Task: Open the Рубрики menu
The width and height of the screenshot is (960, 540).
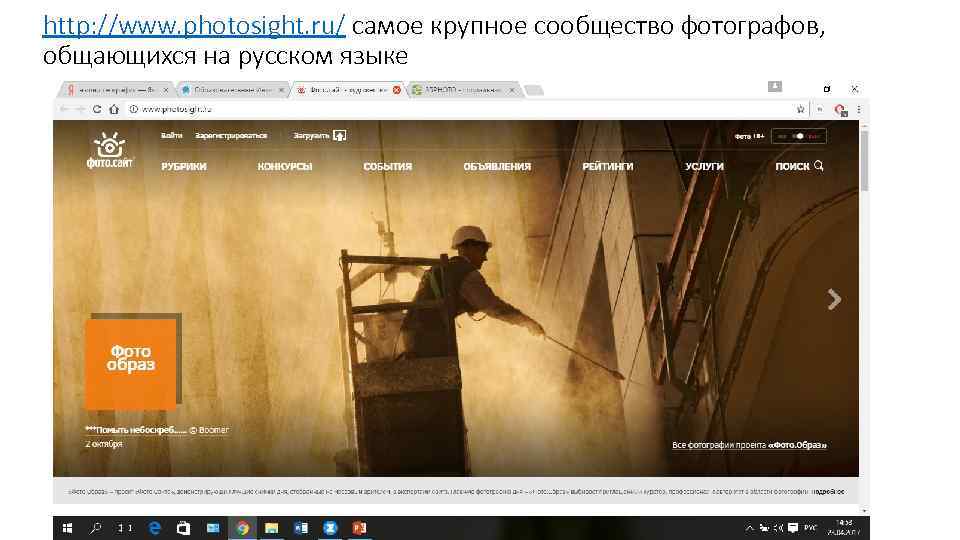Action: 184,167
